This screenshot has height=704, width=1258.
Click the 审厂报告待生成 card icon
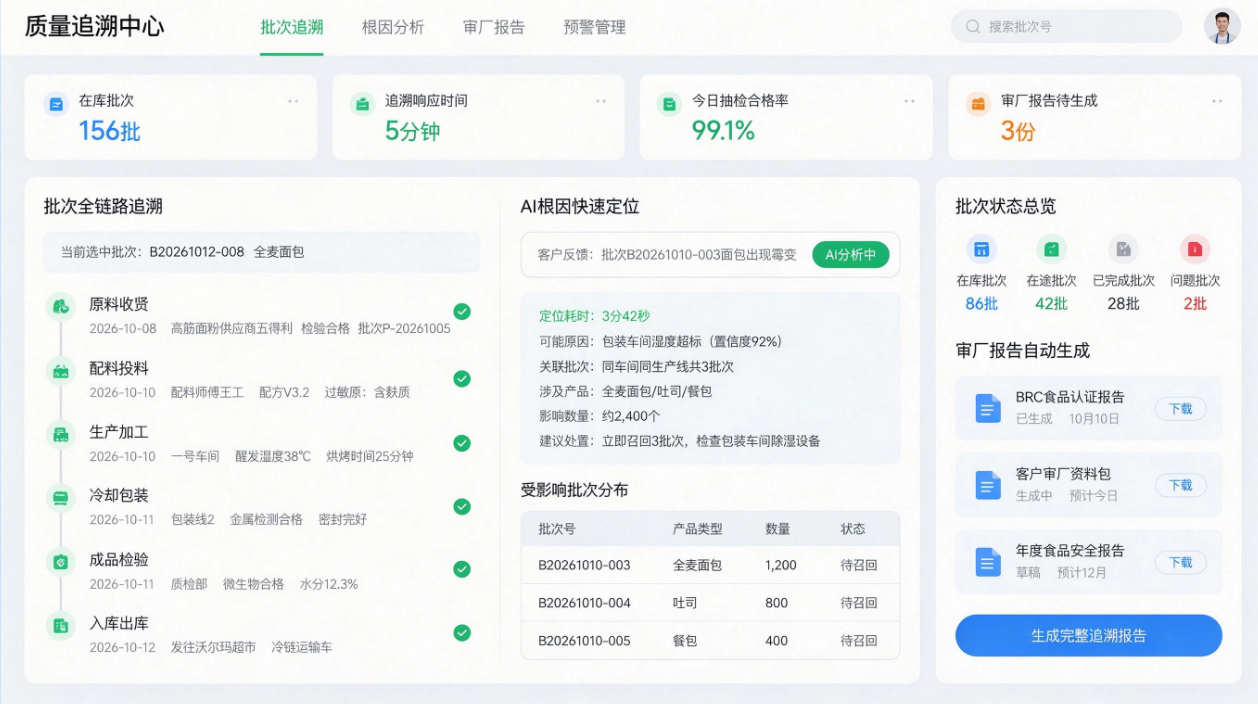coord(978,103)
